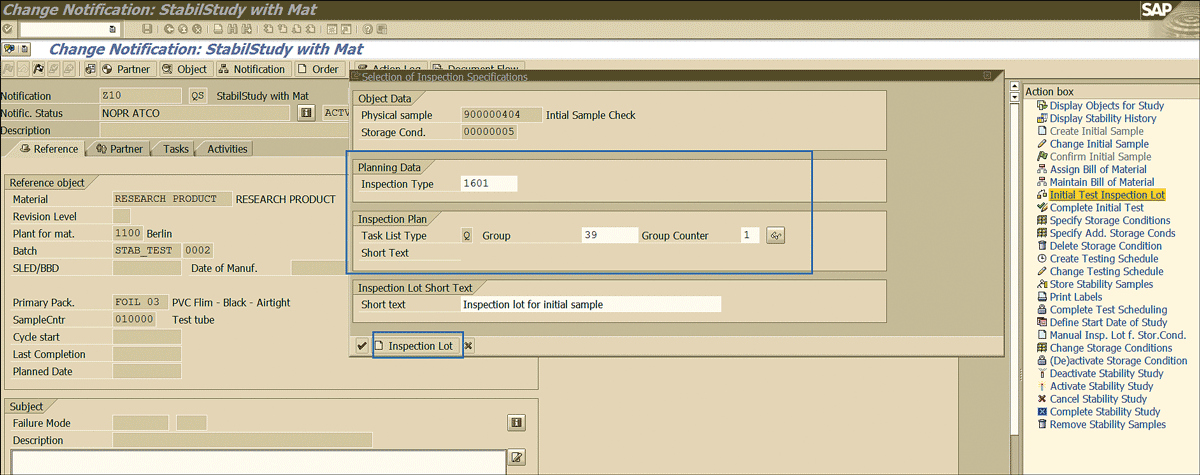Click the yellow Exit icon
The height and width of the screenshot is (475, 1200).
[x=182, y=29]
